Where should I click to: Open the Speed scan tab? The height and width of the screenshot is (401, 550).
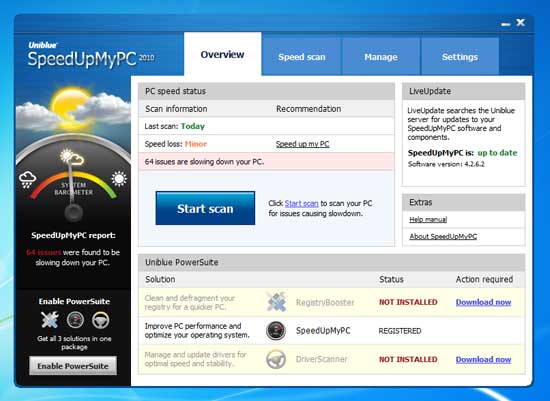(x=302, y=57)
